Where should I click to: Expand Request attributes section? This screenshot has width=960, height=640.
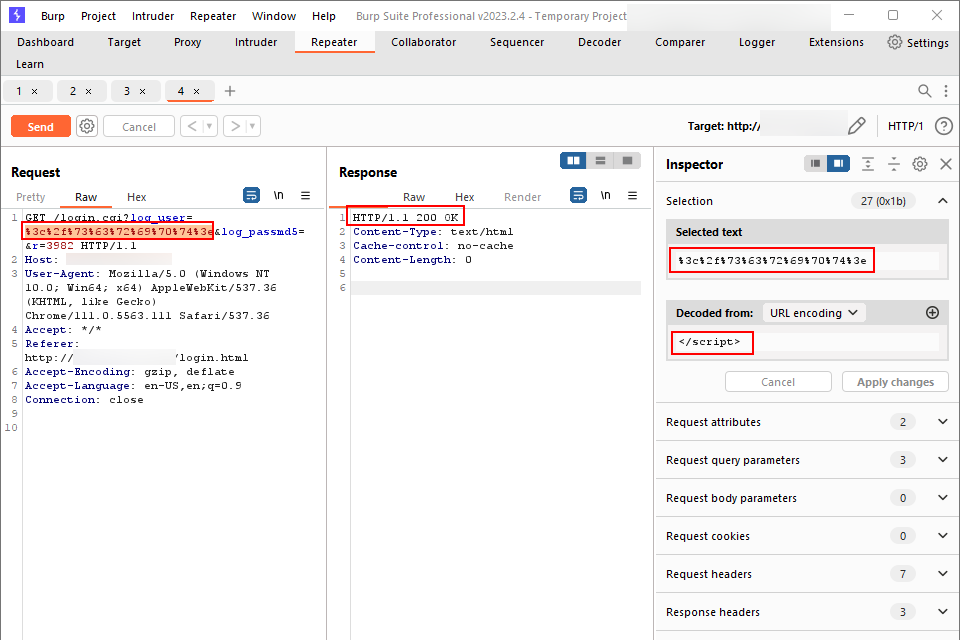click(943, 422)
